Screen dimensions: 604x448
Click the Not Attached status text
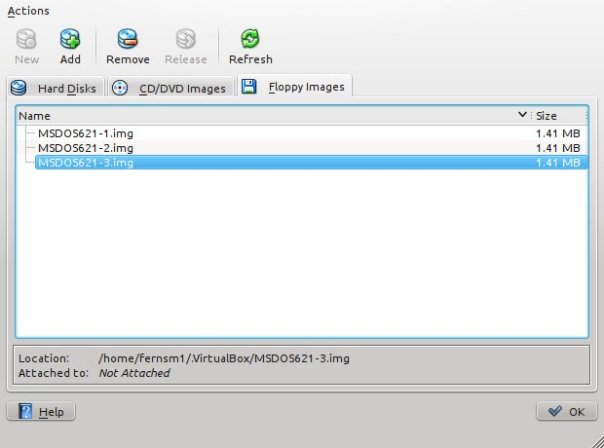(134, 373)
